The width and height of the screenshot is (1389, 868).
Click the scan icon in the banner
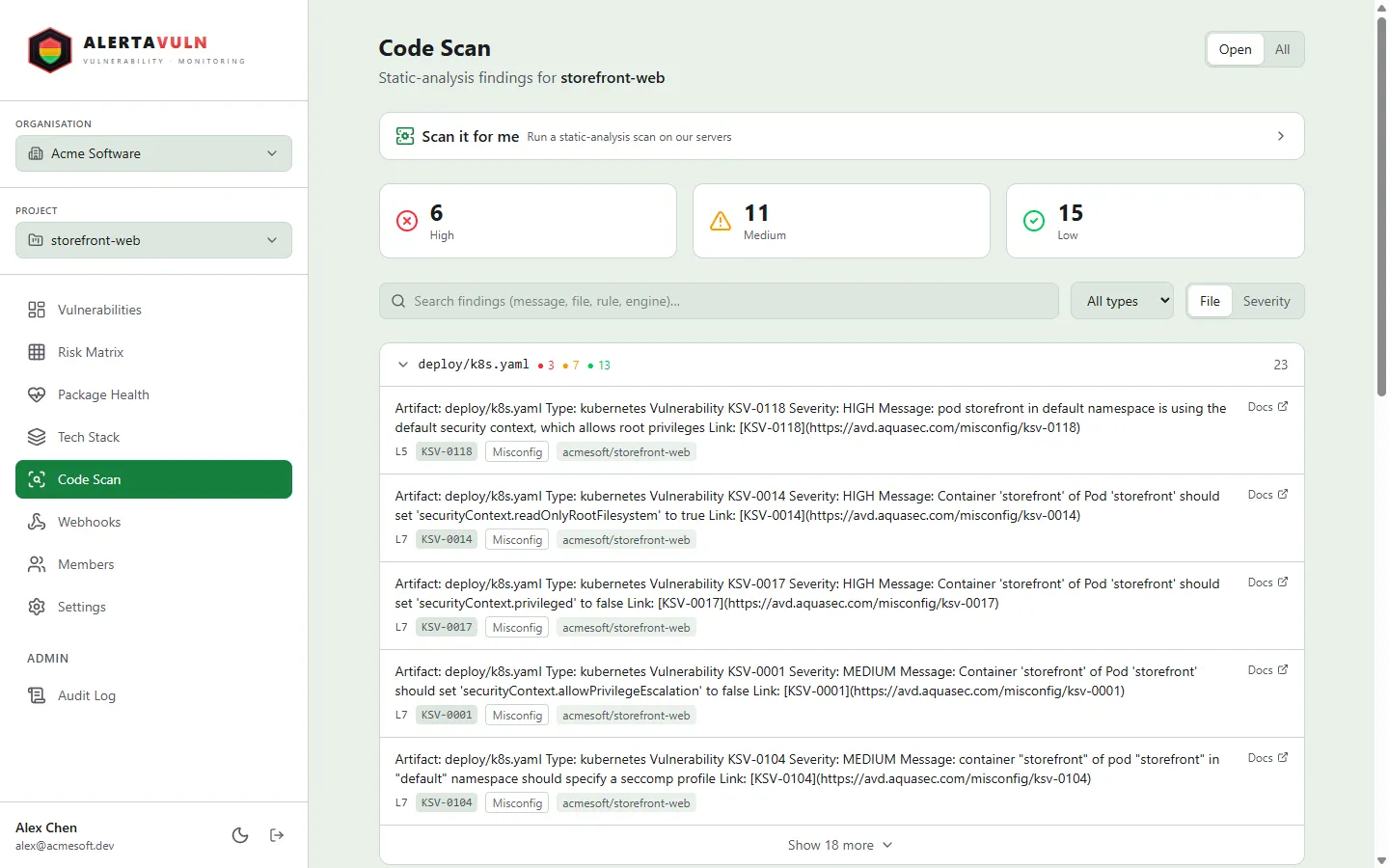pos(405,136)
